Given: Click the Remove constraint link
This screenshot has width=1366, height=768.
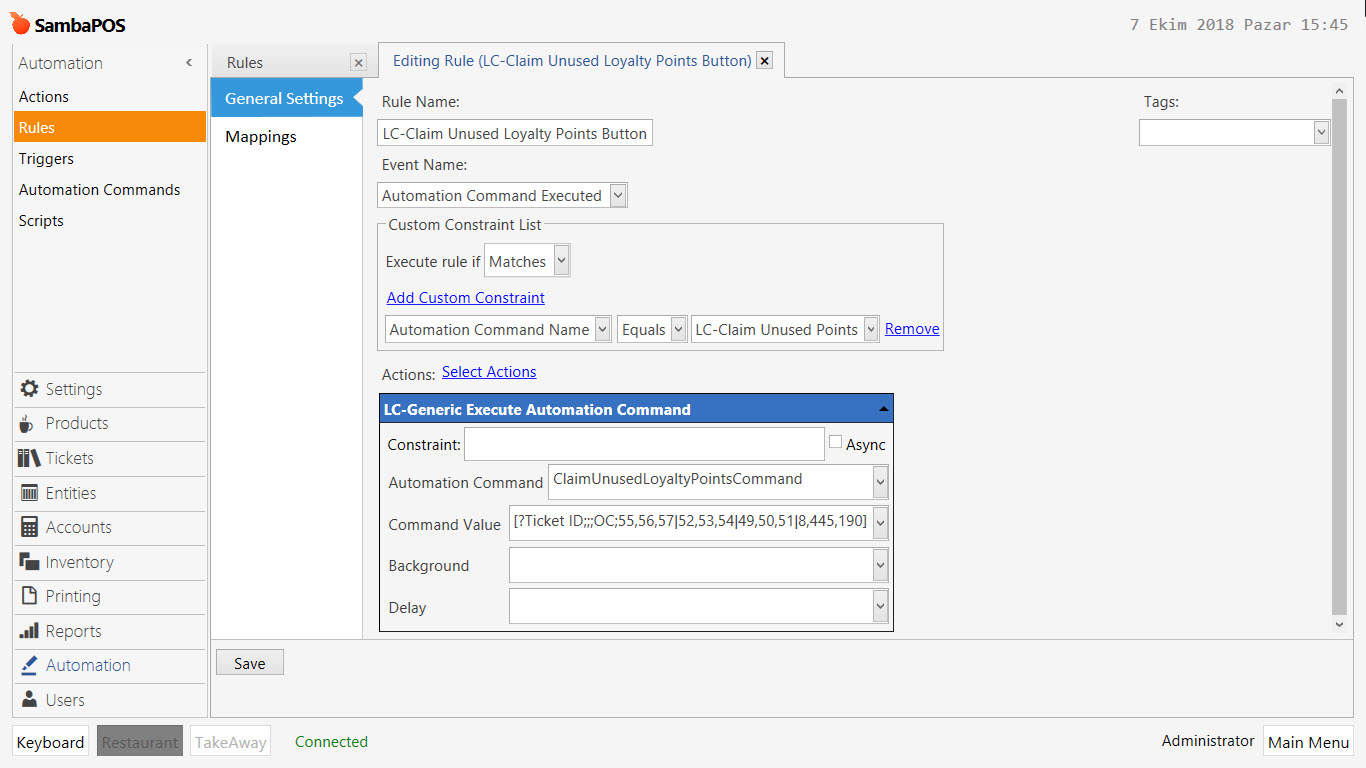Looking at the screenshot, I should click(912, 329).
